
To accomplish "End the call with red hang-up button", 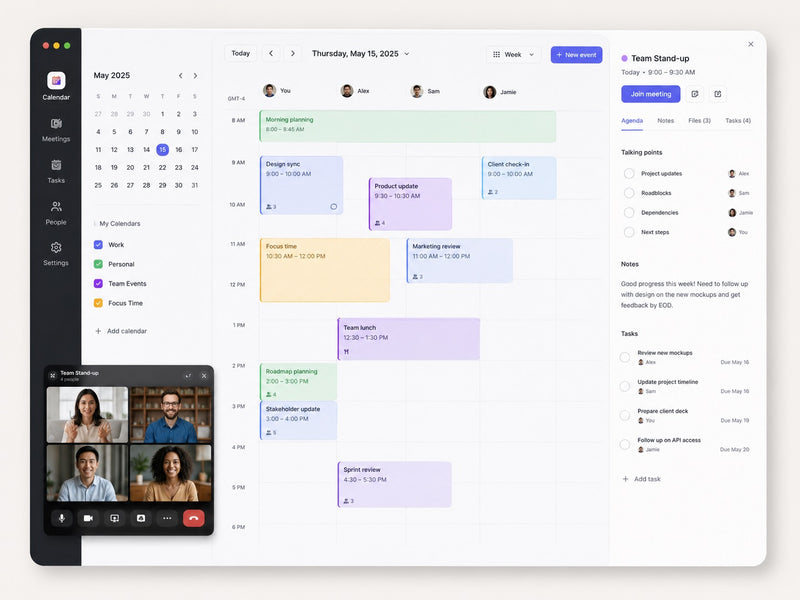I will [x=194, y=518].
